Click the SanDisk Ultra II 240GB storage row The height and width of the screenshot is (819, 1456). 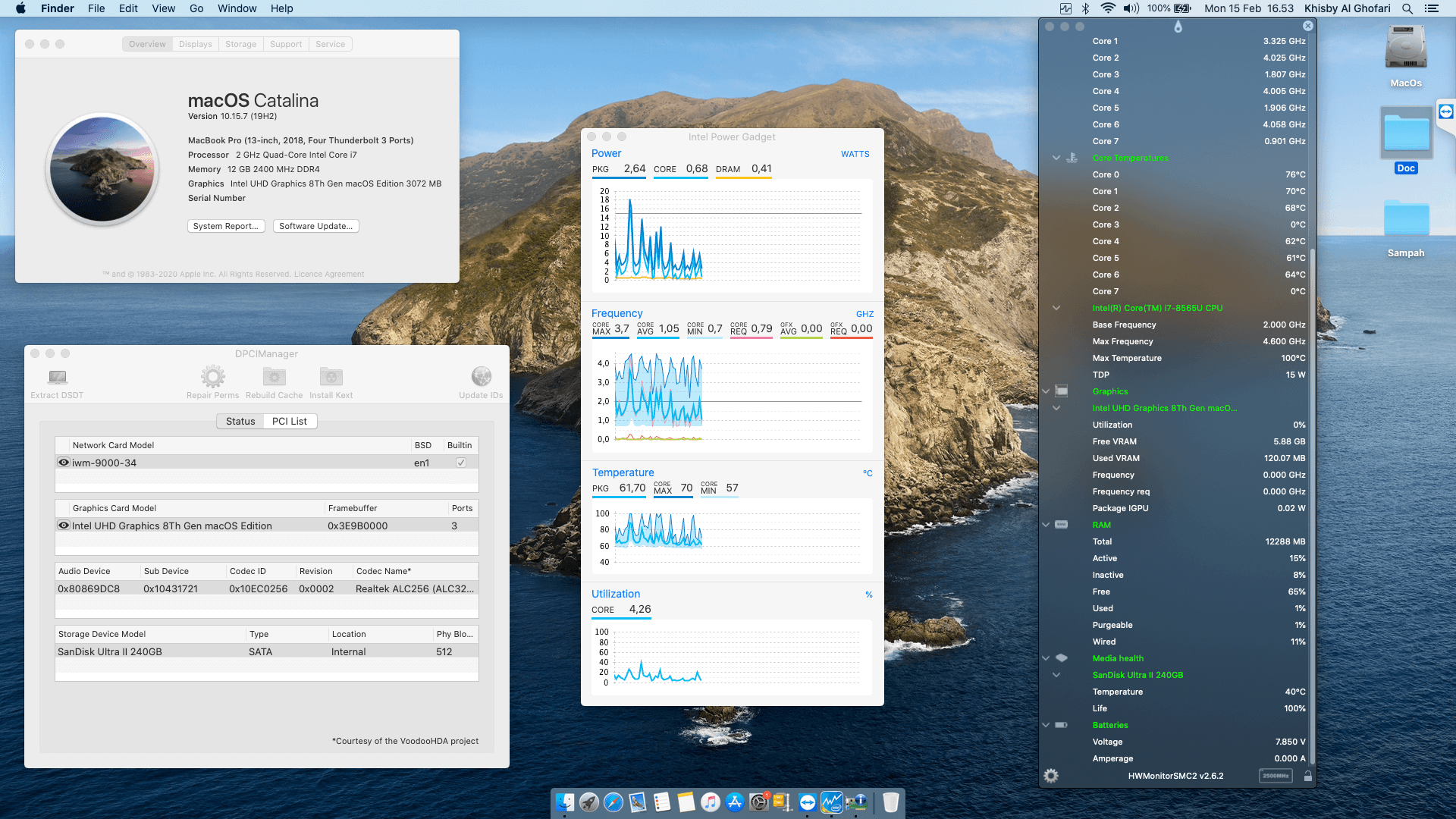[x=267, y=651]
